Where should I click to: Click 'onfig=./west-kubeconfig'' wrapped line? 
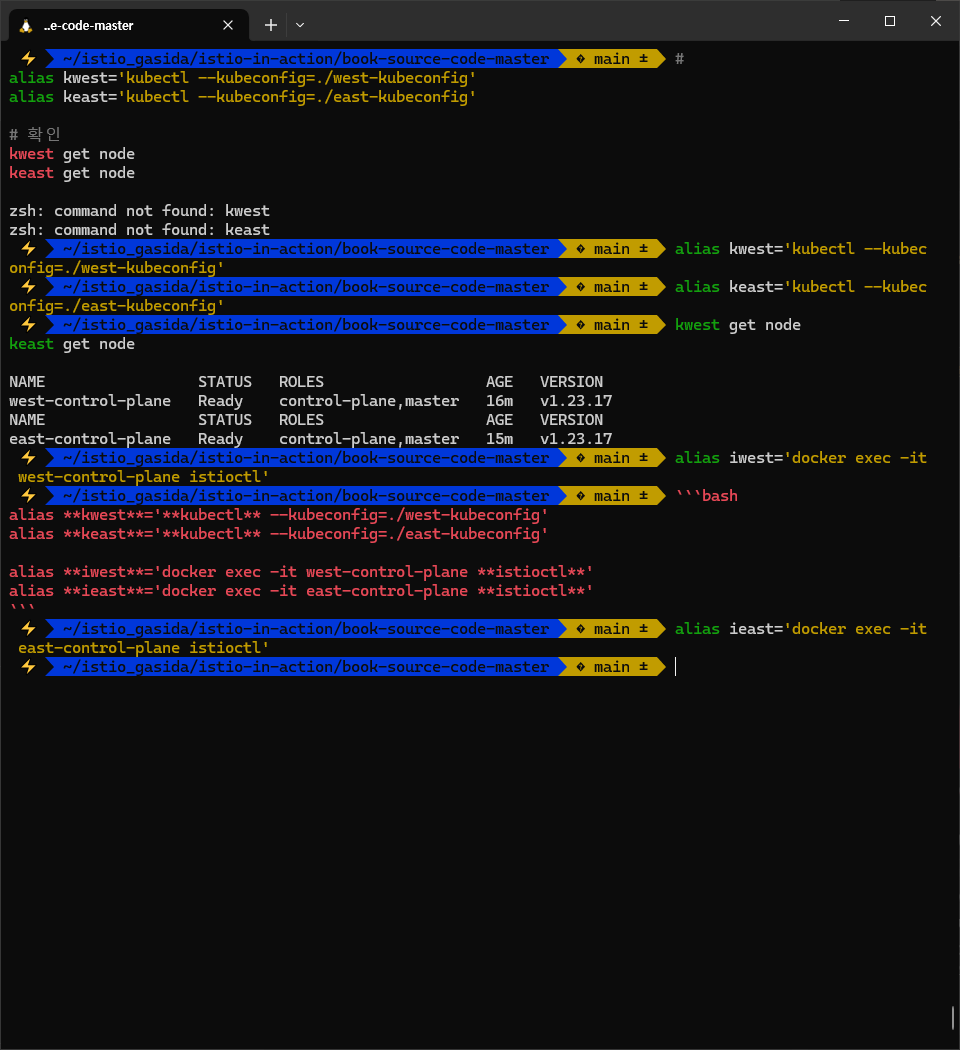116,269
